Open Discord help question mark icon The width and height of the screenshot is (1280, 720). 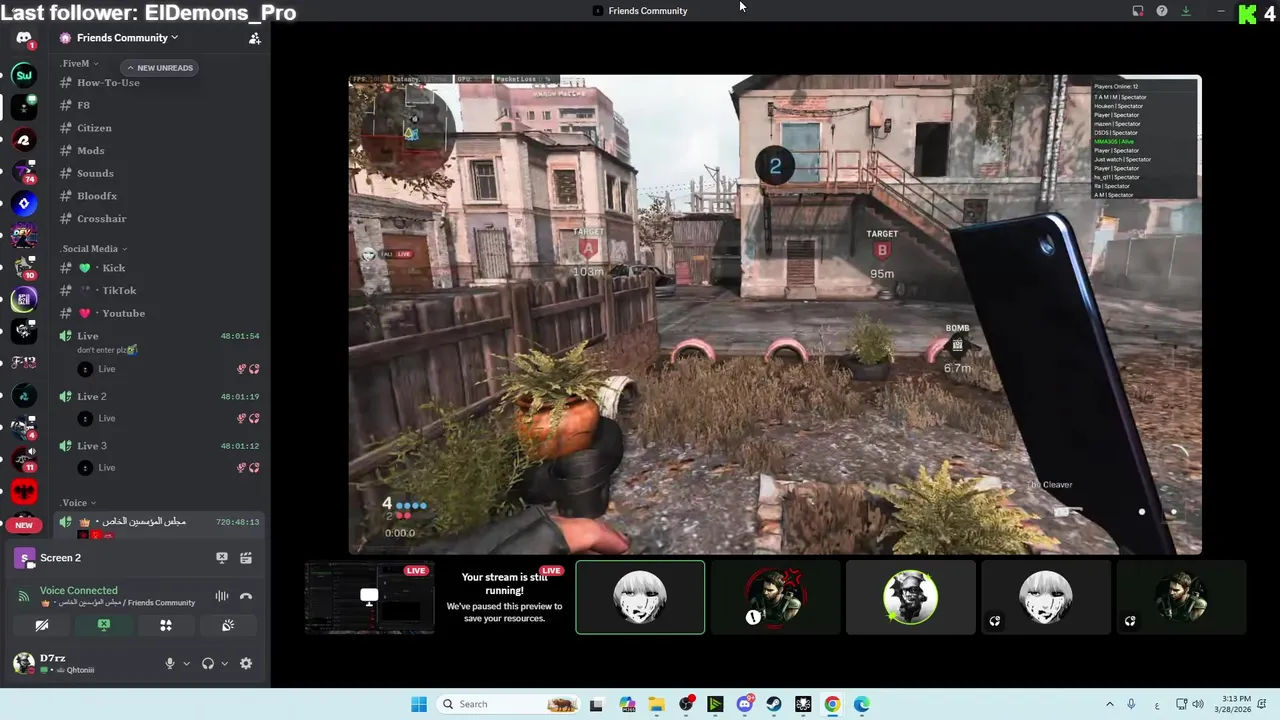click(x=1162, y=11)
